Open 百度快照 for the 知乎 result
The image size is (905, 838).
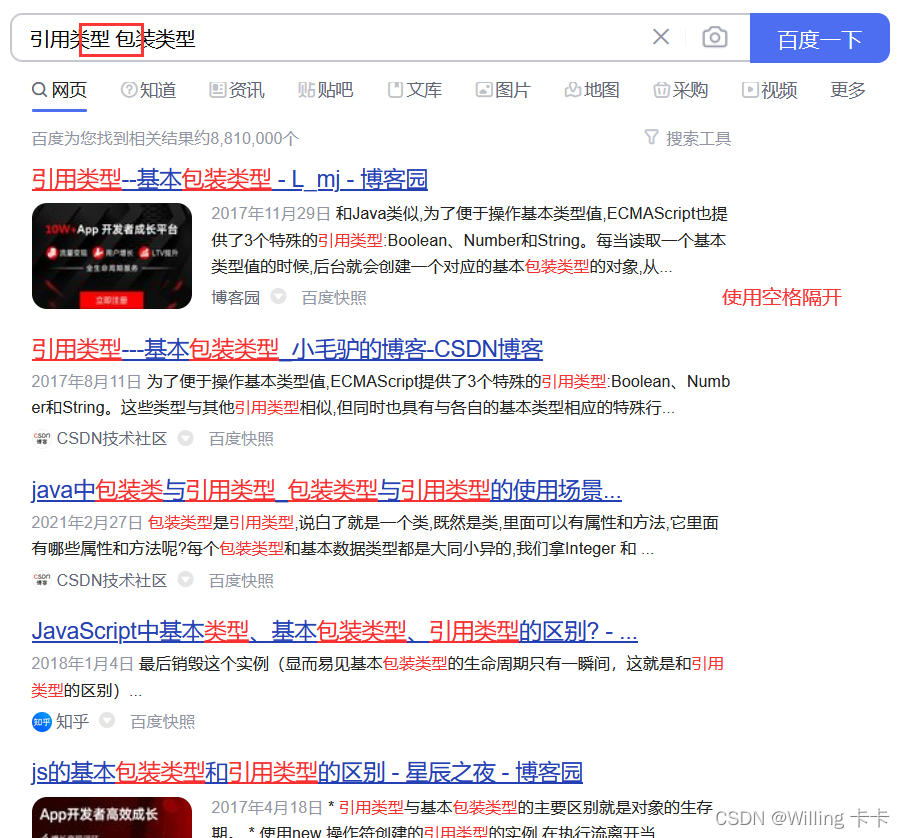(163, 722)
